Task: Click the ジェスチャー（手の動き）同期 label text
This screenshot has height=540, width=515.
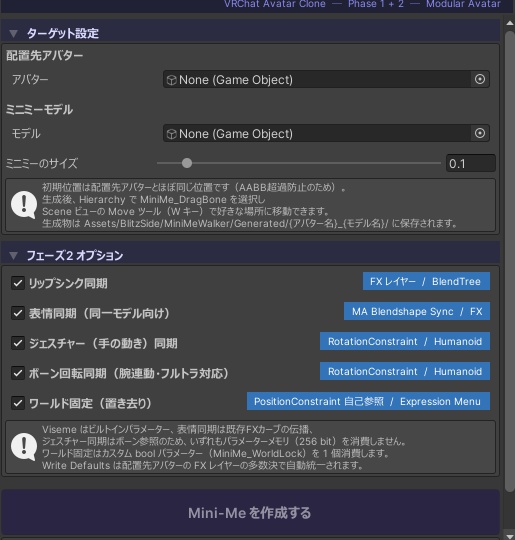Action: click(x=103, y=343)
